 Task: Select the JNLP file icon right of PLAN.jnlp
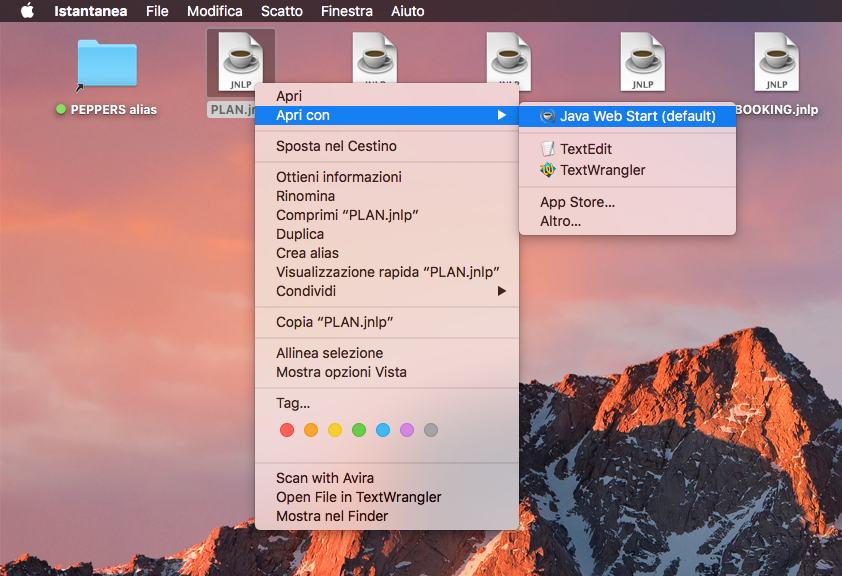click(375, 57)
